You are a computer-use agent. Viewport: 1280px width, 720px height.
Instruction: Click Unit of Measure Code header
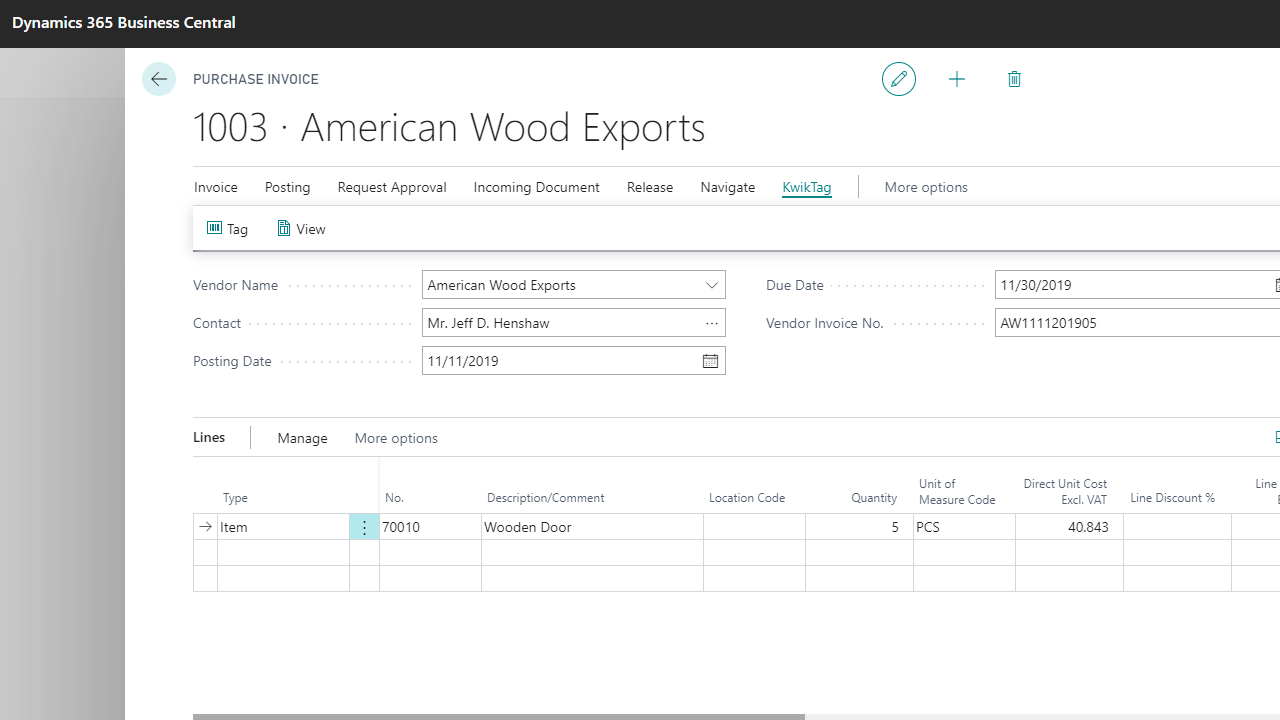click(x=957, y=491)
